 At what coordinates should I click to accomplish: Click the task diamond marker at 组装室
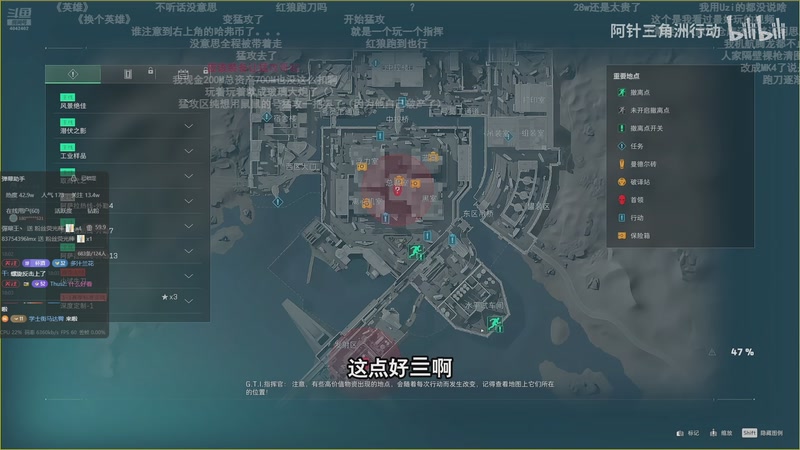[x=508, y=136]
